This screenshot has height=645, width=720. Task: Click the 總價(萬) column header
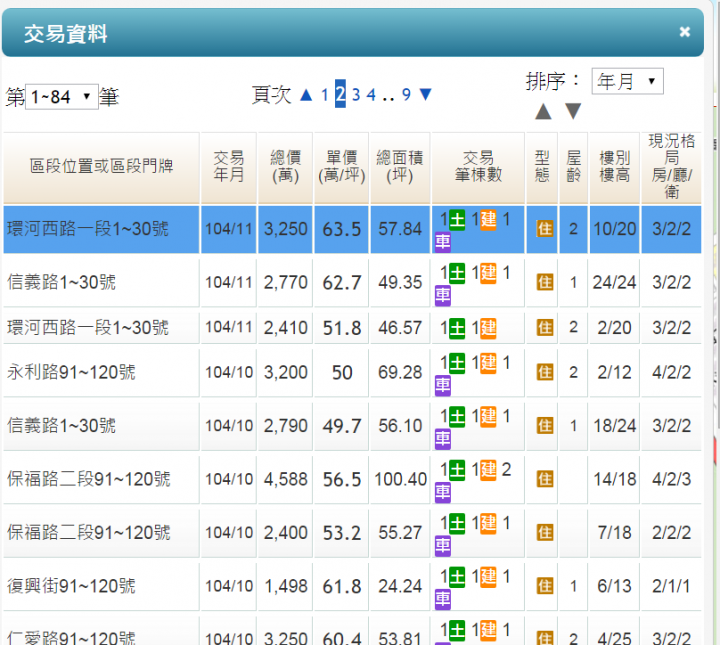[x=285, y=168]
